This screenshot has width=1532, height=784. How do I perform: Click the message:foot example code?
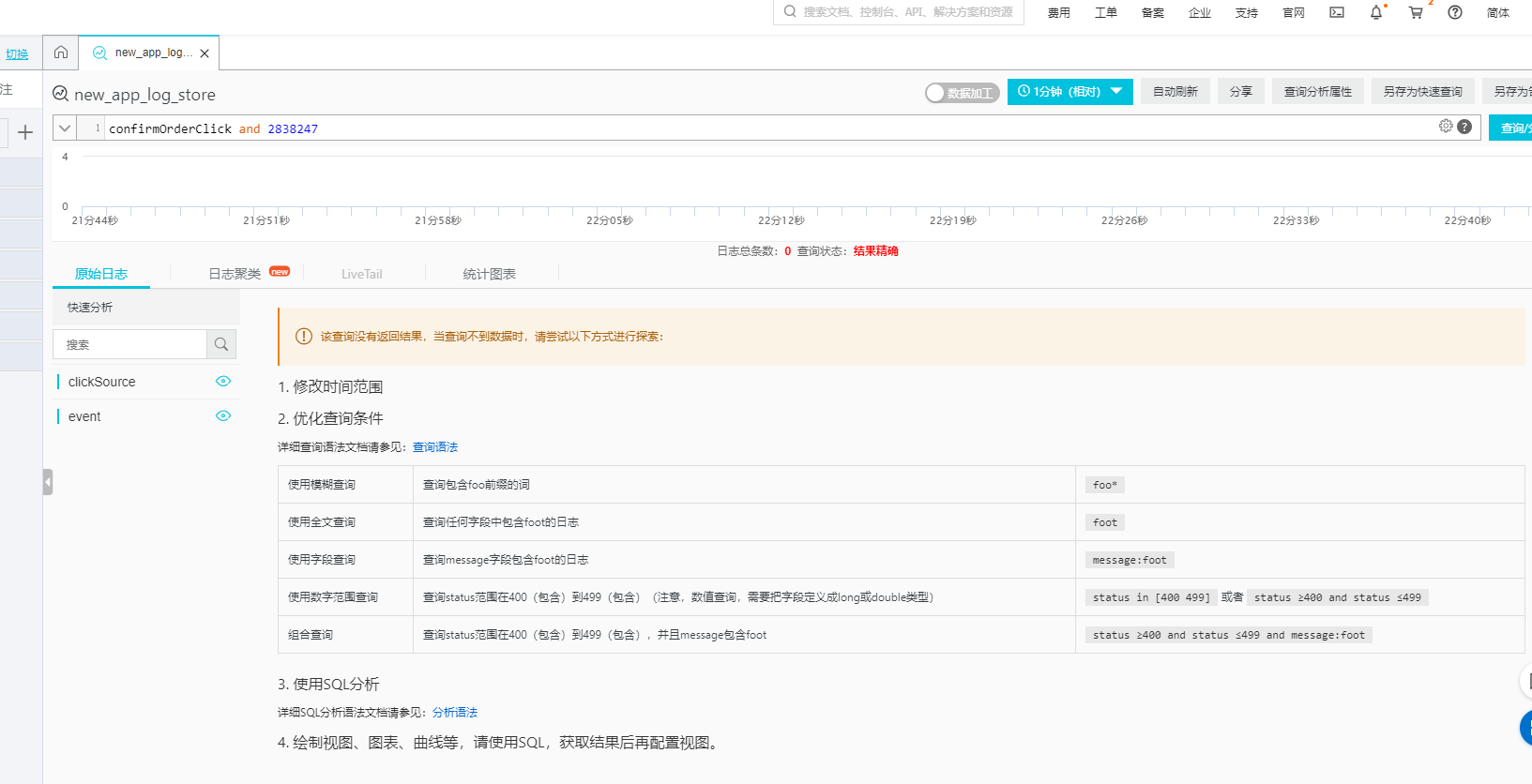tap(1130, 560)
